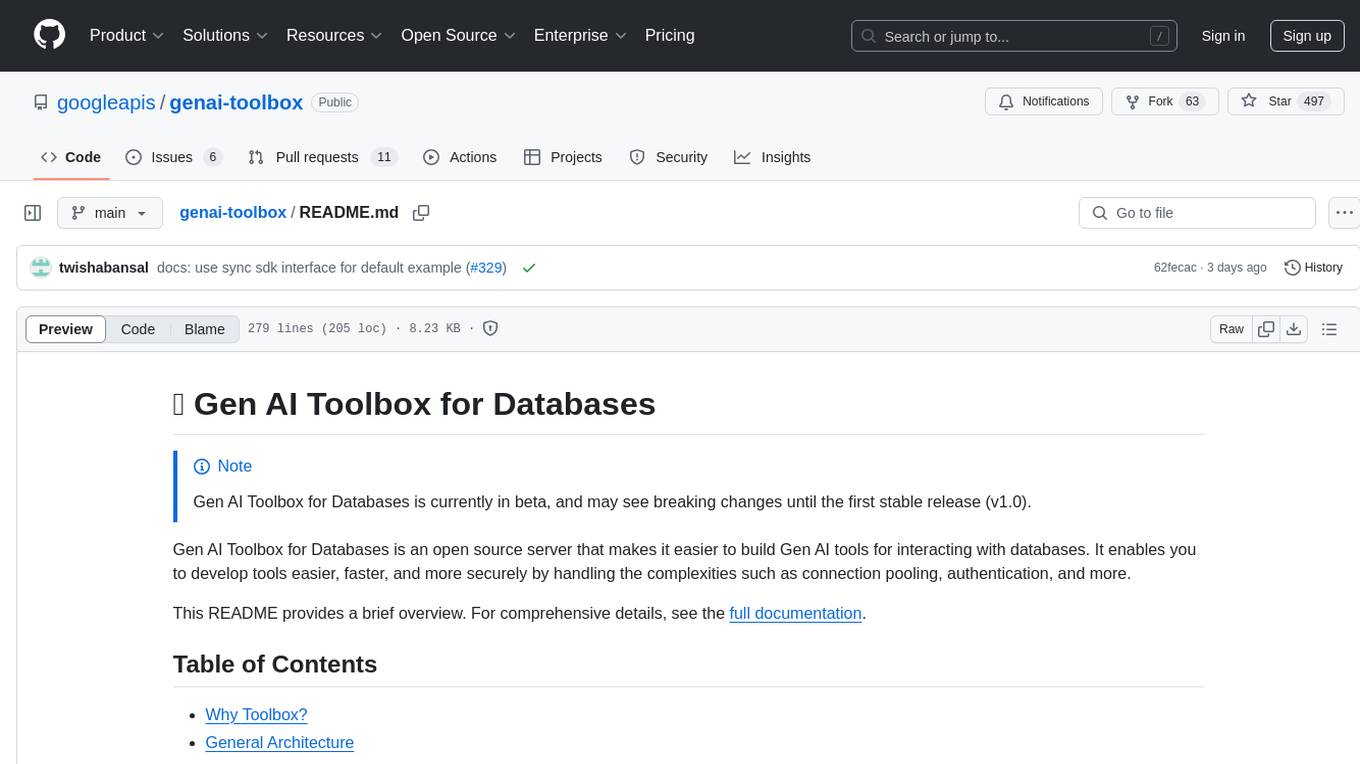Open the Pricing page
1360x764 pixels.
point(670,35)
